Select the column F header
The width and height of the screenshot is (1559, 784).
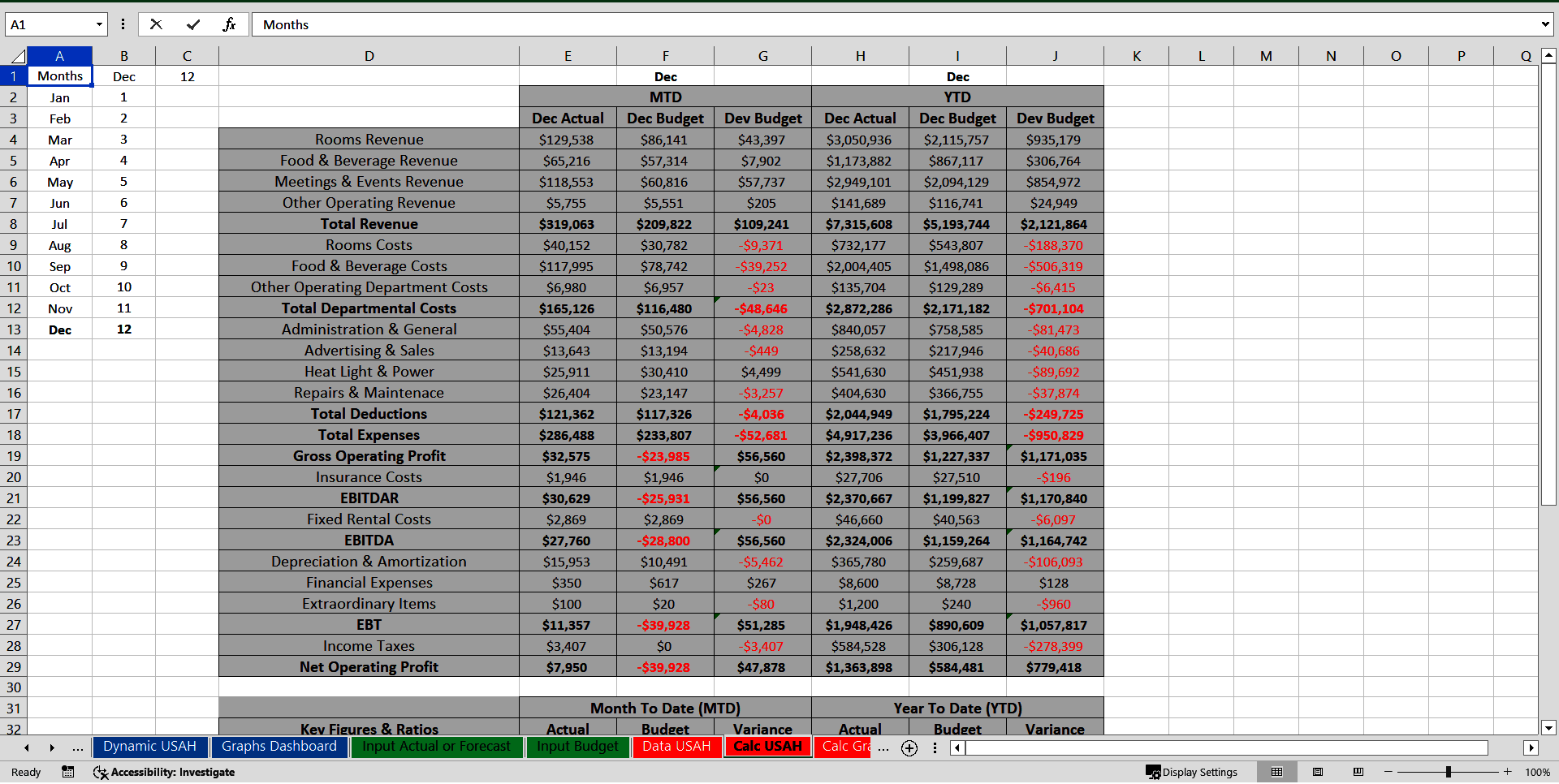pyautogui.click(x=665, y=56)
